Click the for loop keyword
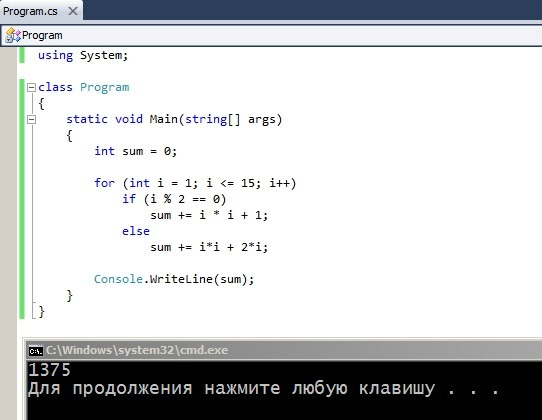 pos(104,183)
